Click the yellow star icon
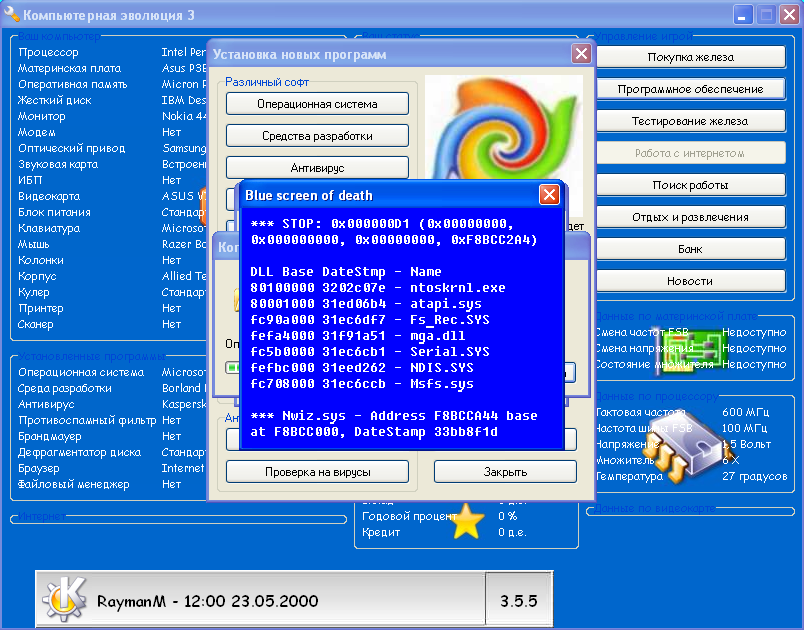Screen dimensions: 804x630 tap(467, 521)
